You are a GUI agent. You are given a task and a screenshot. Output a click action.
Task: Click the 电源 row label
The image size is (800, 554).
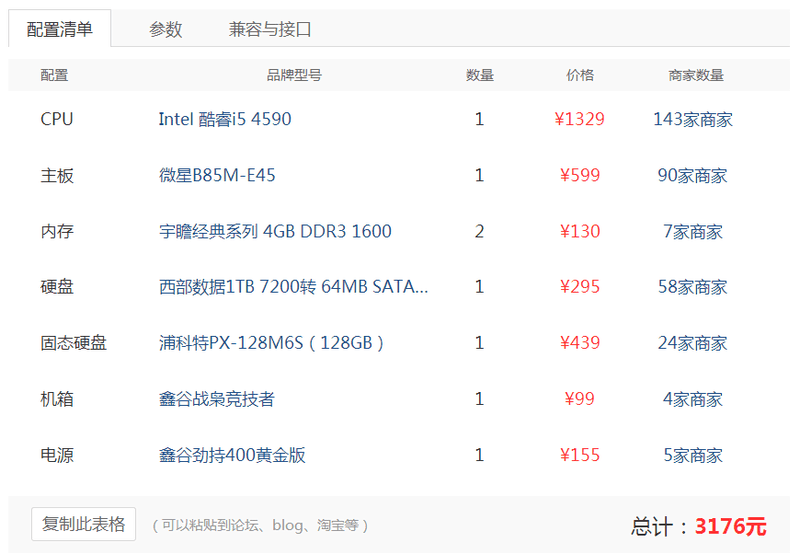57,456
